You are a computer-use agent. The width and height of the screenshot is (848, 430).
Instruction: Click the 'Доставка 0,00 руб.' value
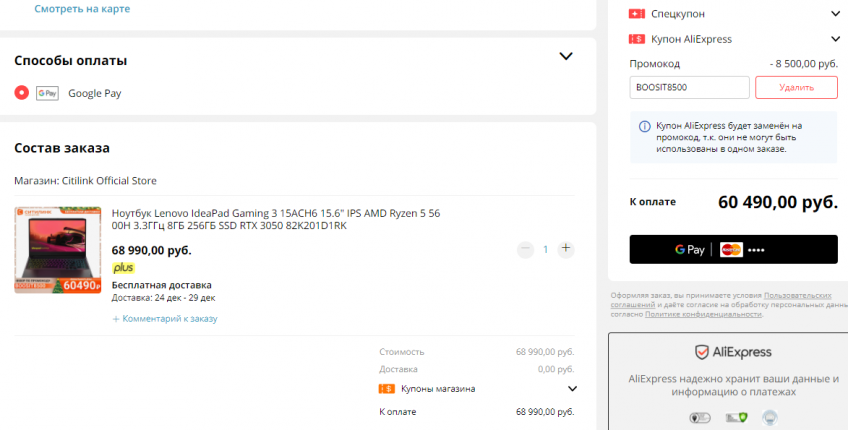[556, 369]
